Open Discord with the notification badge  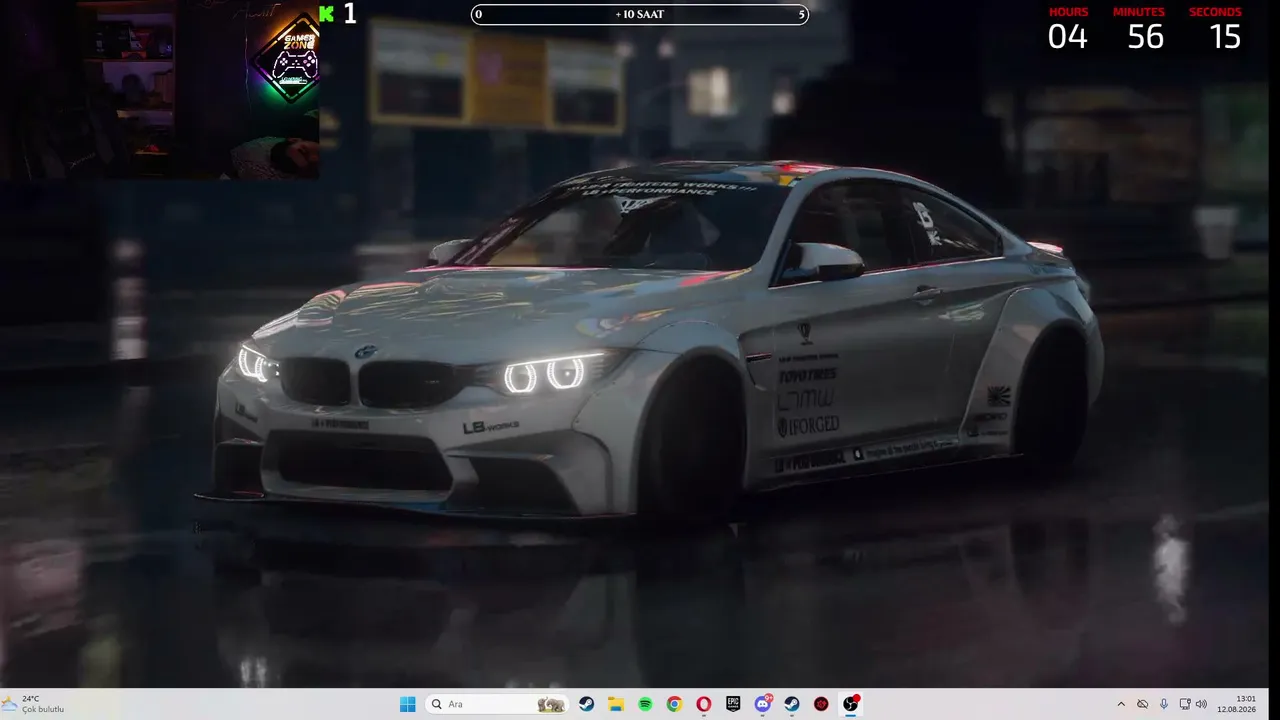763,704
